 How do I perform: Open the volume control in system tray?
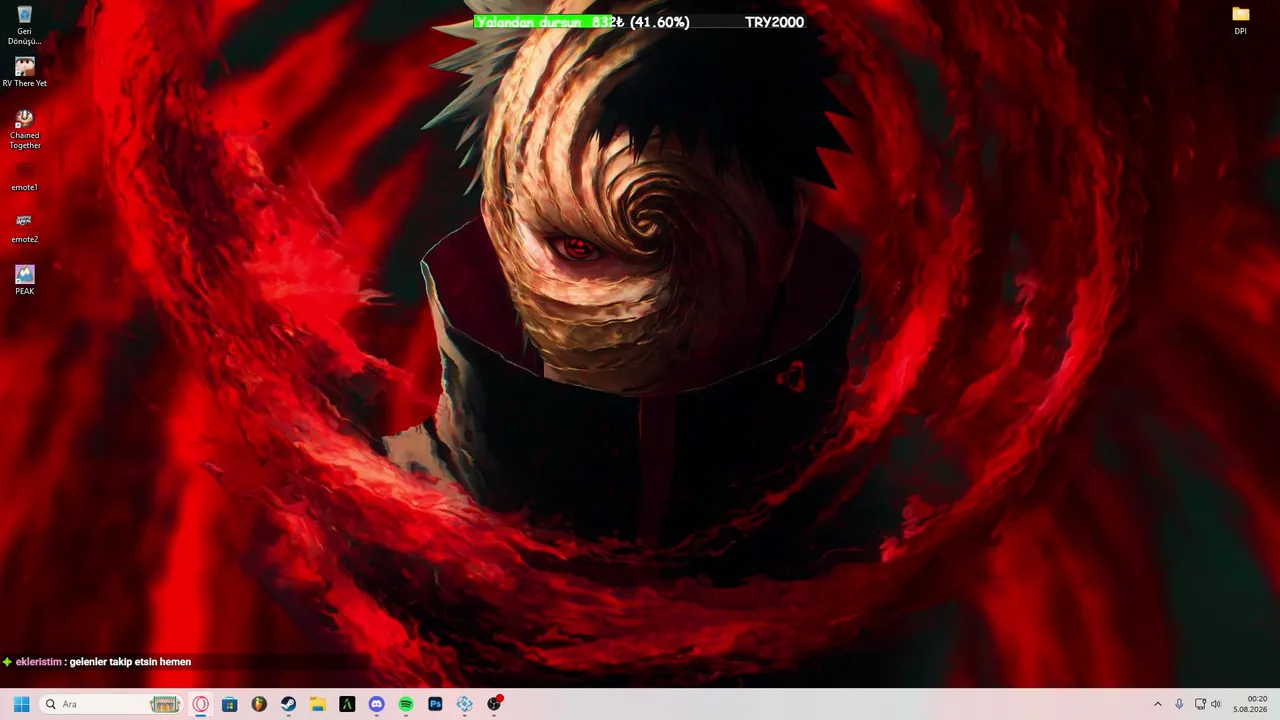(x=1216, y=704)
